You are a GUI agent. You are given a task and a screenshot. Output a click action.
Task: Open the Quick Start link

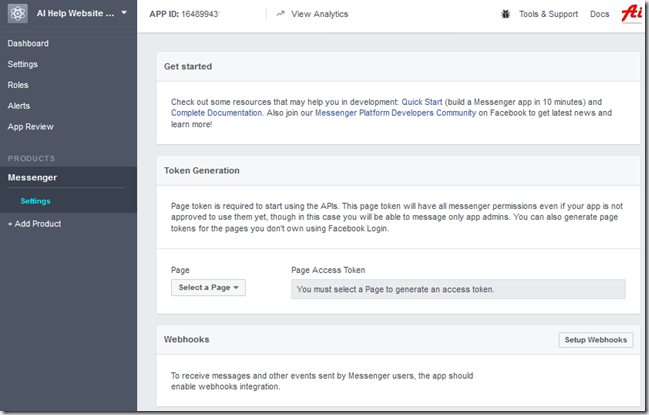(422, 102)
